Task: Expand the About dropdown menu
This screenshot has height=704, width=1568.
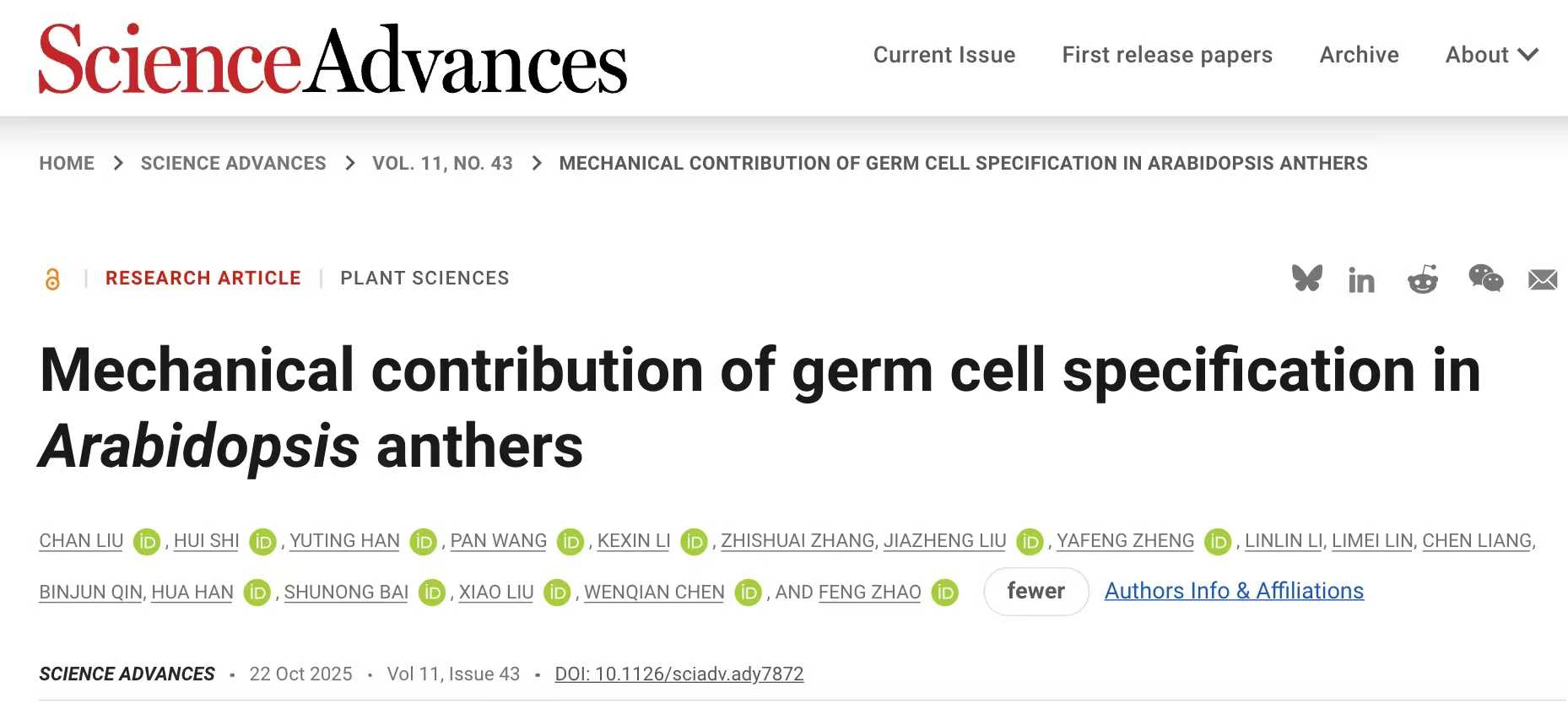Action: pos(1491,55)
